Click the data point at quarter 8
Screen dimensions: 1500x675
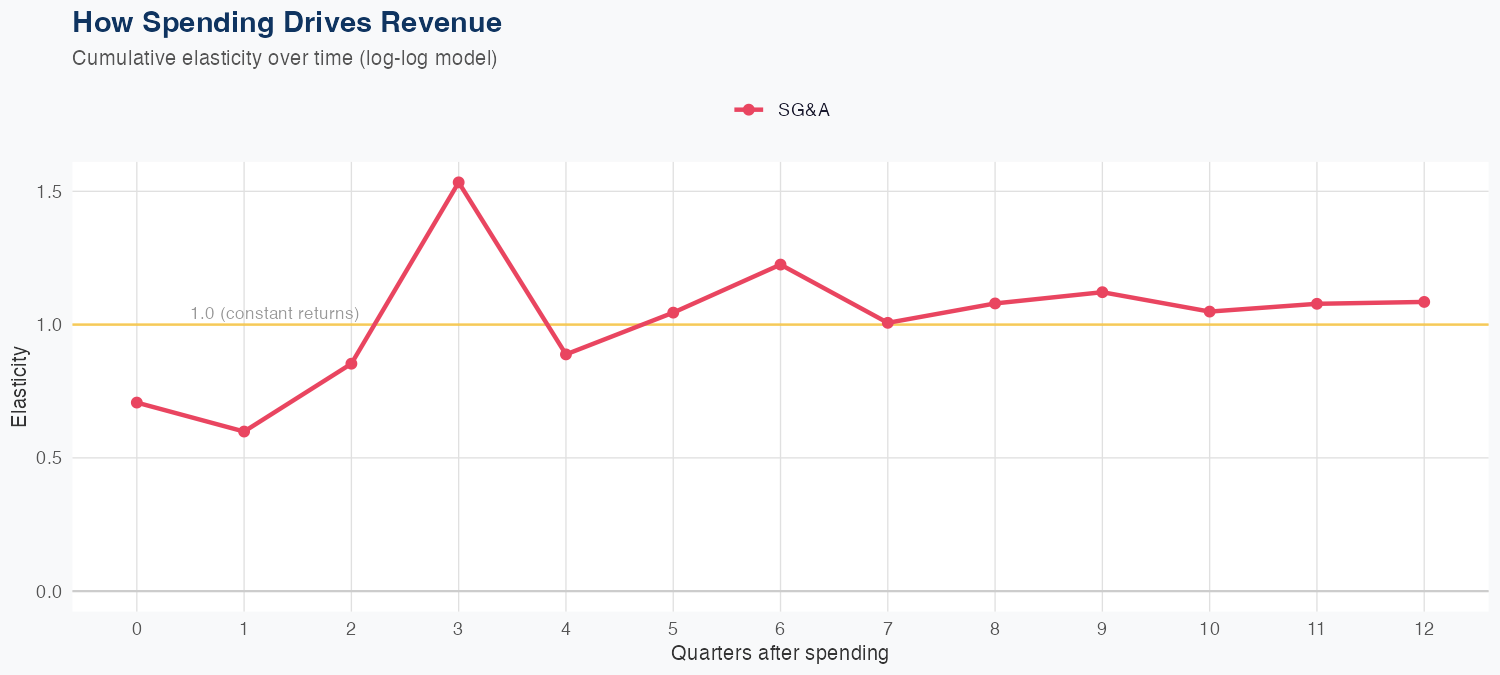point(995,303)
